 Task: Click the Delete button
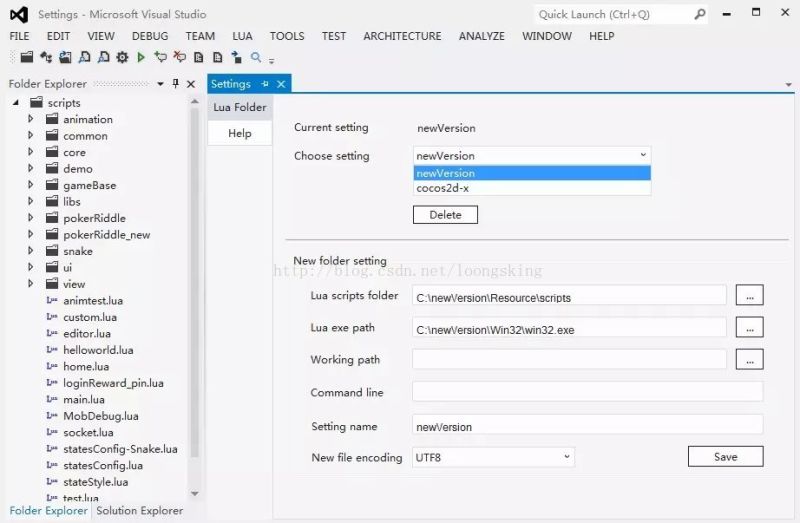point(445,215)
